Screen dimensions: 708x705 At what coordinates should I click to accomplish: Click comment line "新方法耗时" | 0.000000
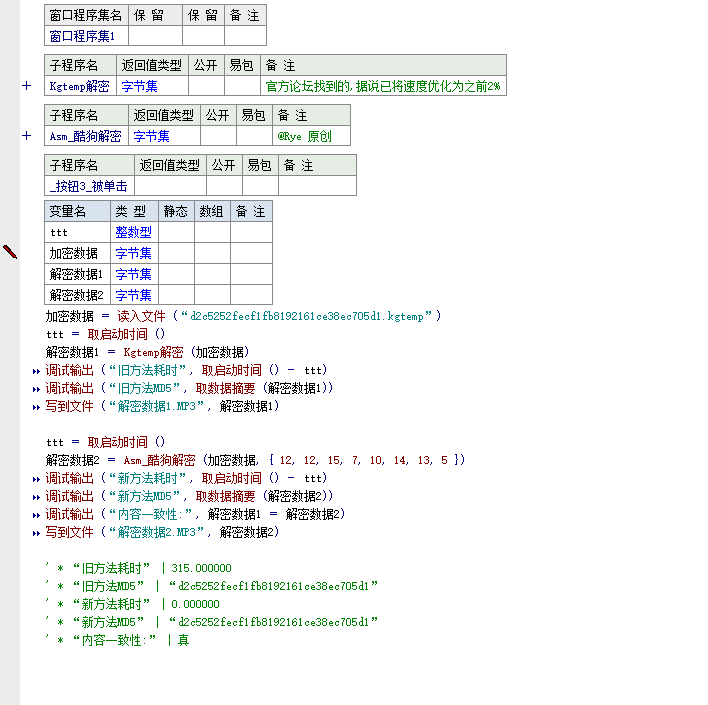(x=132, y=604)
